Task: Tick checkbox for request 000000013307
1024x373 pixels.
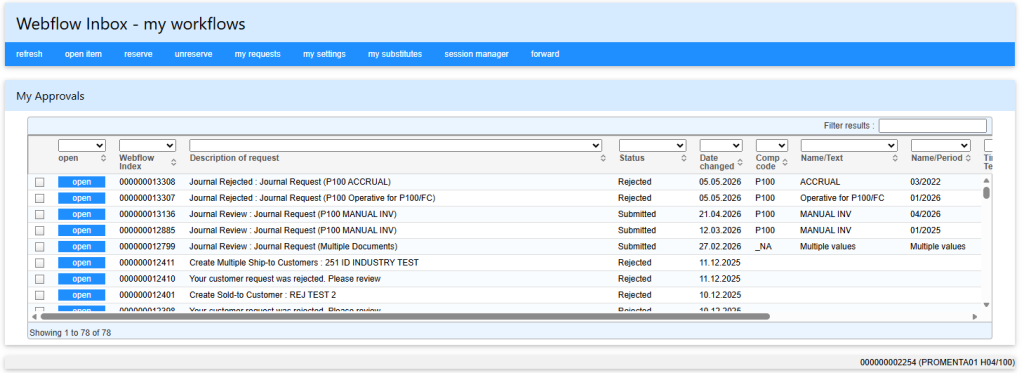Action: tap(40, 198)
